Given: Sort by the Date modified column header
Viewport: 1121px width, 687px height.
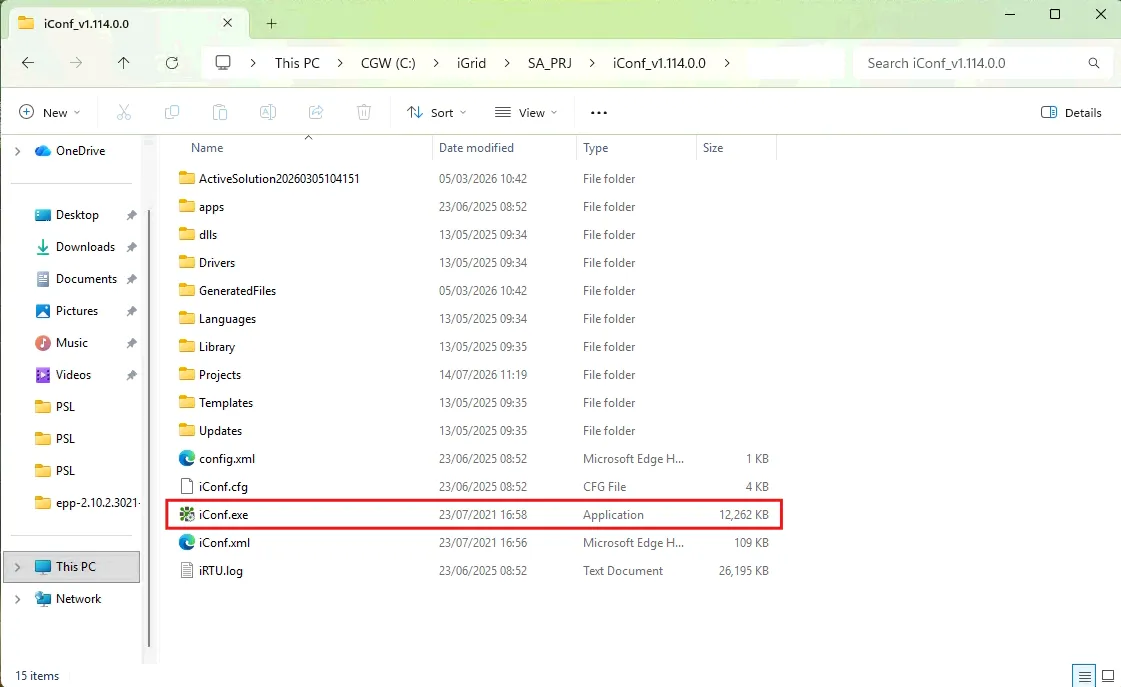Looking at the screenshot, I should pyautogui.click(x=504, y=148).
